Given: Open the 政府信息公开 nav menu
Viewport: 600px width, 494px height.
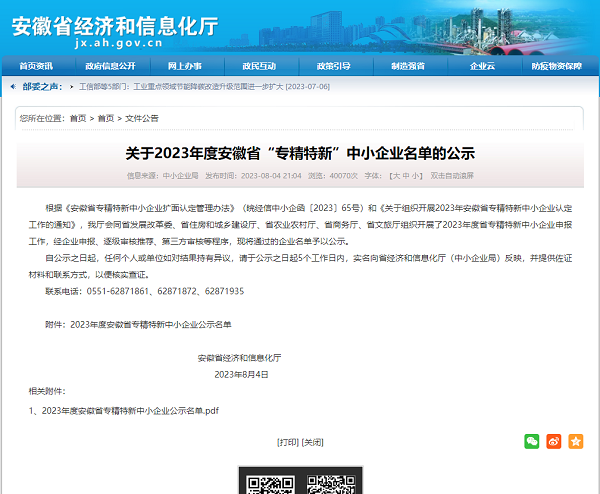Looking at the screenshot, I should point(111,66).
